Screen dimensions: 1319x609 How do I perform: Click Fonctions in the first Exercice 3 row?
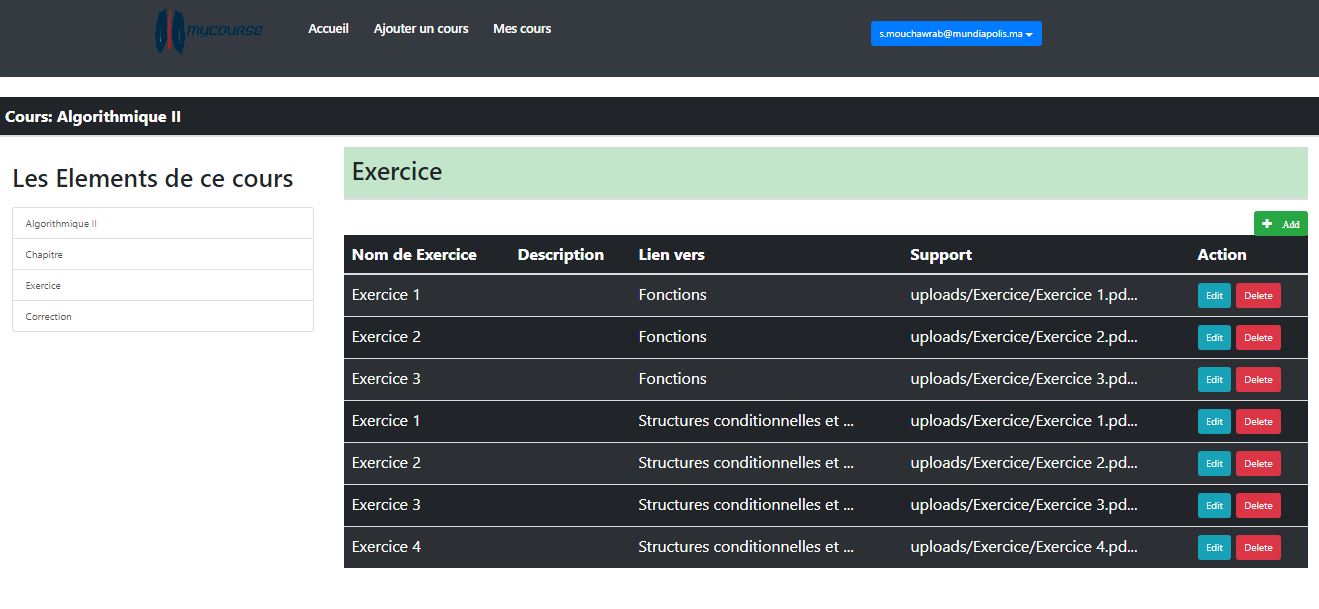(673, 379)
